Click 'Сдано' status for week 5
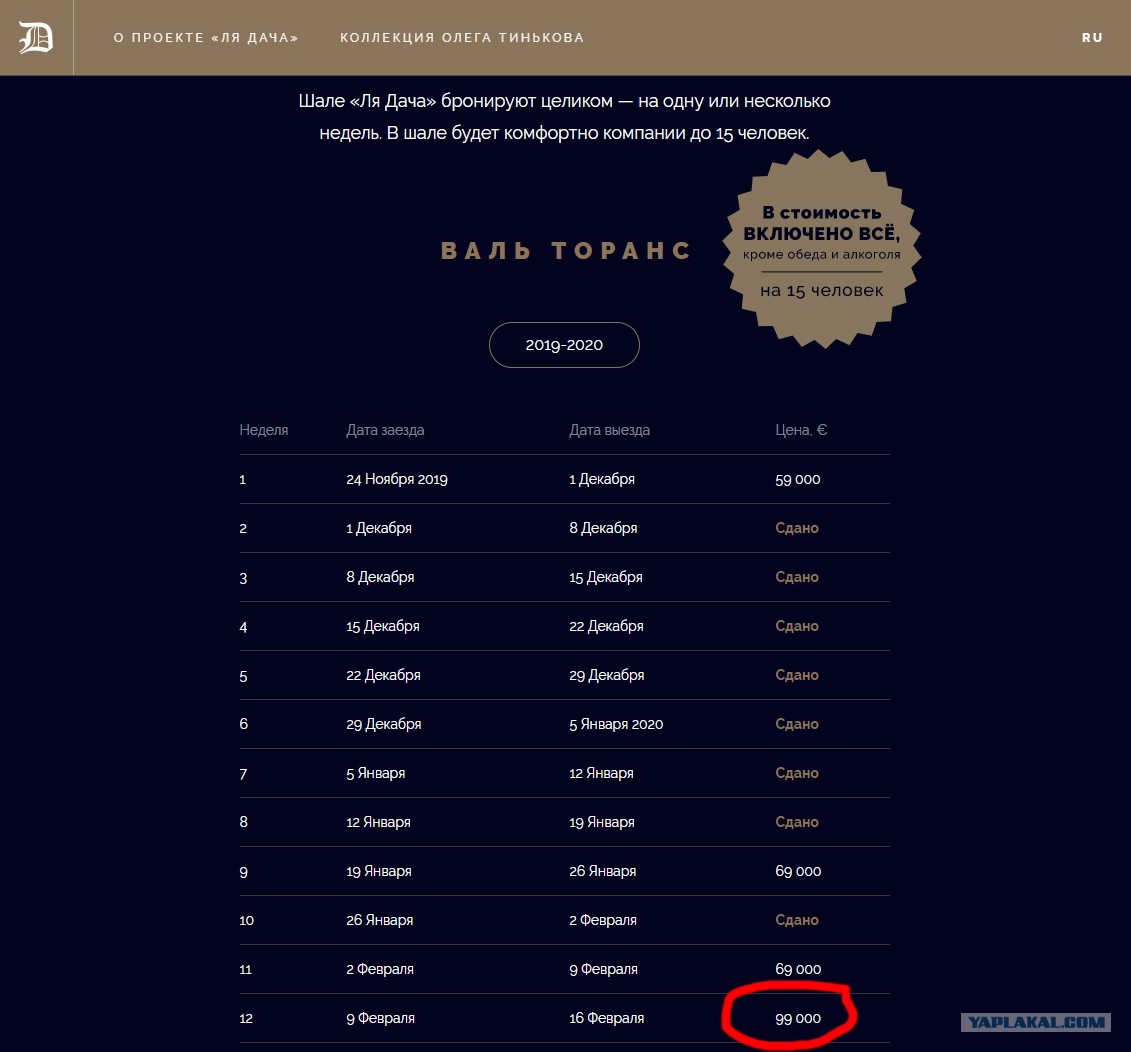This screenshot has width=1131, height=1052. point(796,675)
